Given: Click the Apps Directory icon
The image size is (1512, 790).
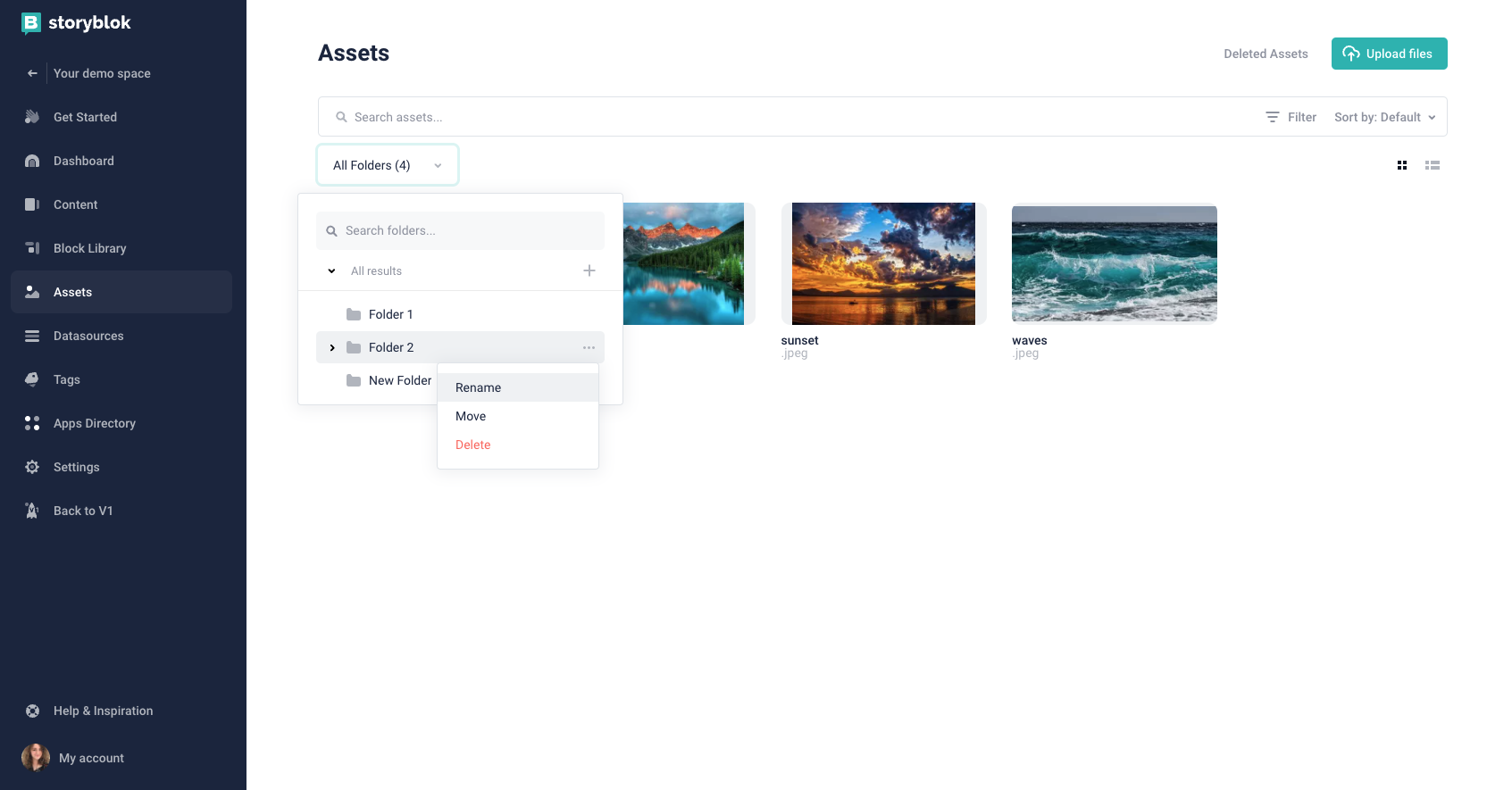Looking at the screenshot, I should (32, 423).
